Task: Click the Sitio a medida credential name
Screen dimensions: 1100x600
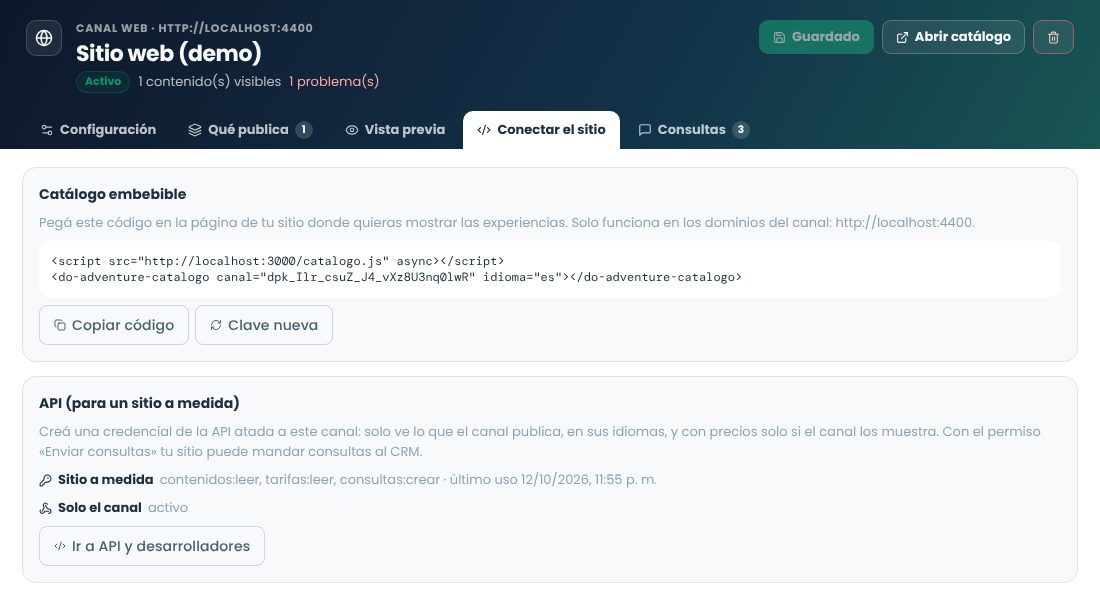Action: tap(105, 479)
